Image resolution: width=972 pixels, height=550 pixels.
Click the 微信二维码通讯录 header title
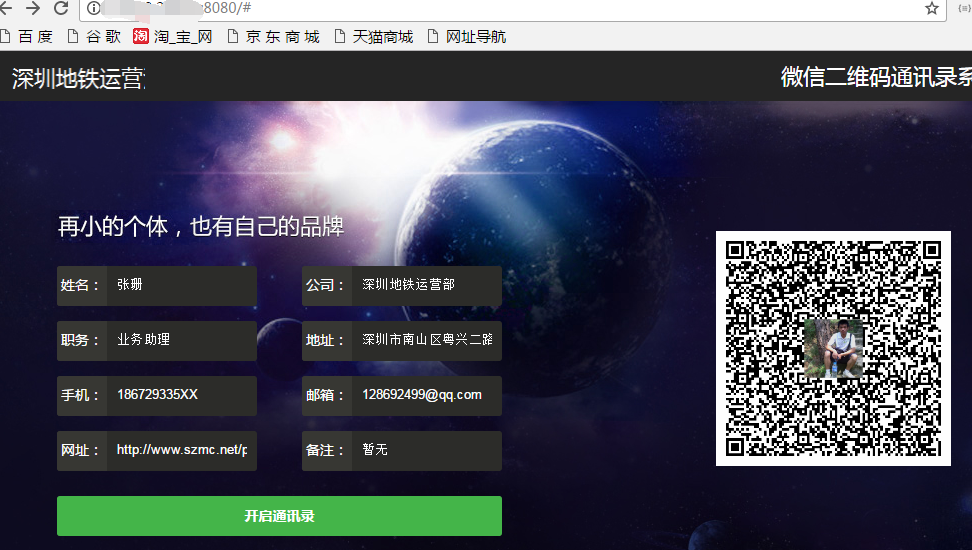coord(876,77)
